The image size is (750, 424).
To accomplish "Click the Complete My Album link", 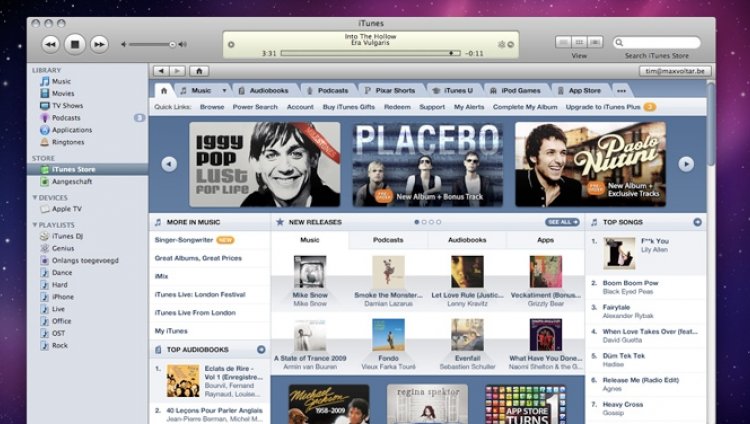I will point(525,107).
